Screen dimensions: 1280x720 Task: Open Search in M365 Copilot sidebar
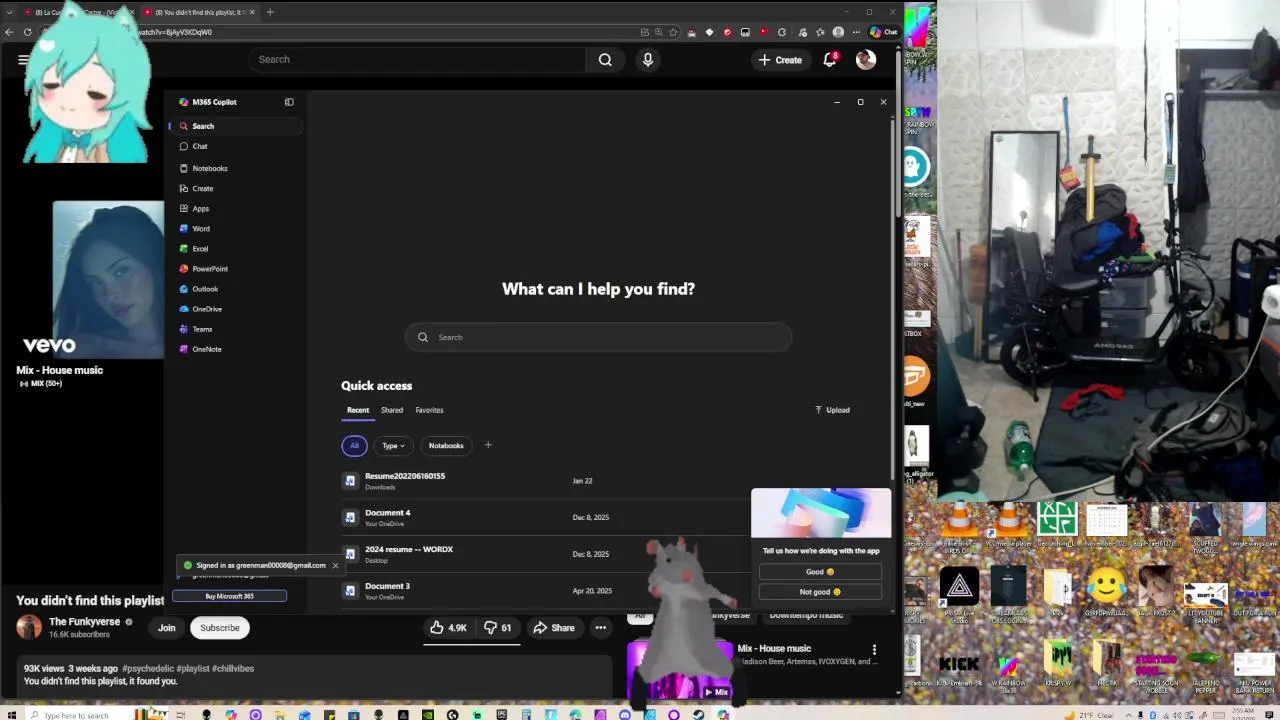(x=235, y=126)
